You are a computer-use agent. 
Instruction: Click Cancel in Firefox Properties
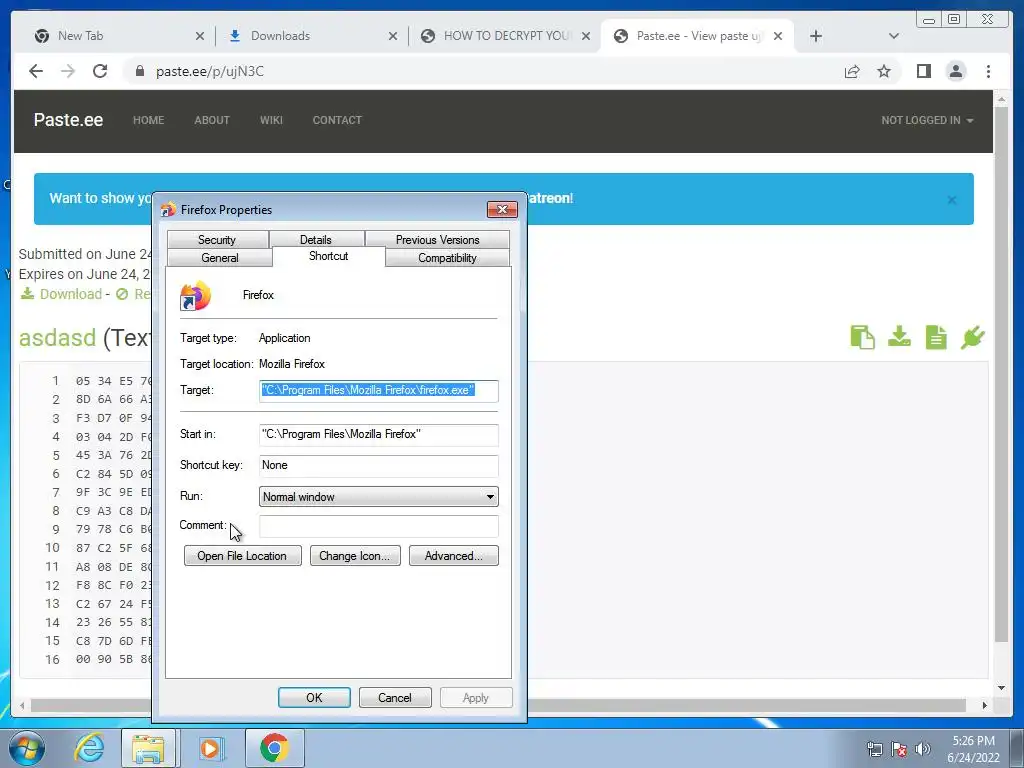[395, 697]
